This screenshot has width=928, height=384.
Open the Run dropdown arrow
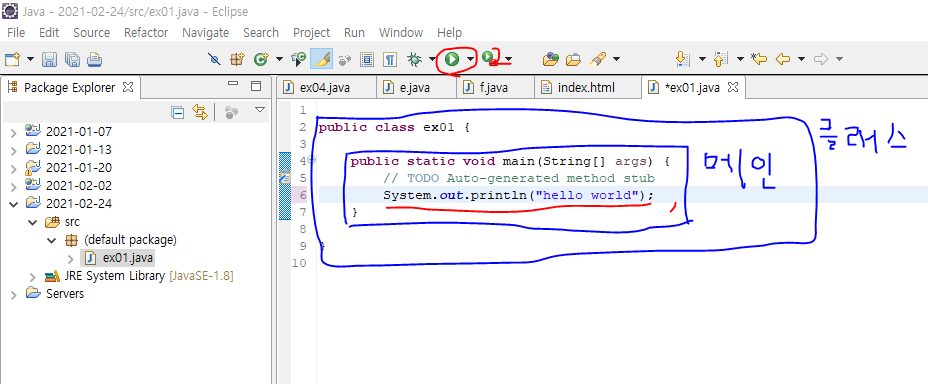coord(470,59)
